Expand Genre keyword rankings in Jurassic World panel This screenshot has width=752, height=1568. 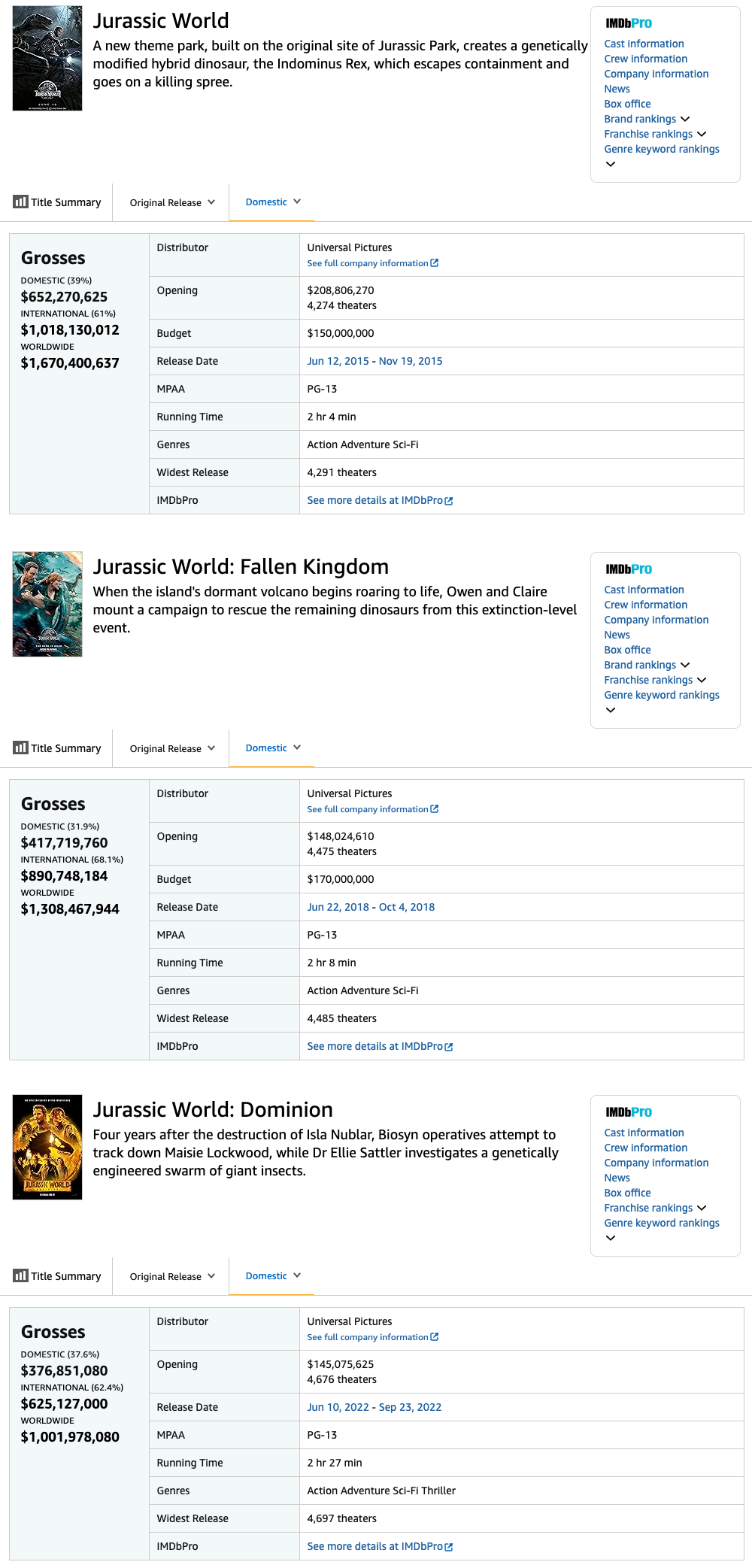click(611, 164)
